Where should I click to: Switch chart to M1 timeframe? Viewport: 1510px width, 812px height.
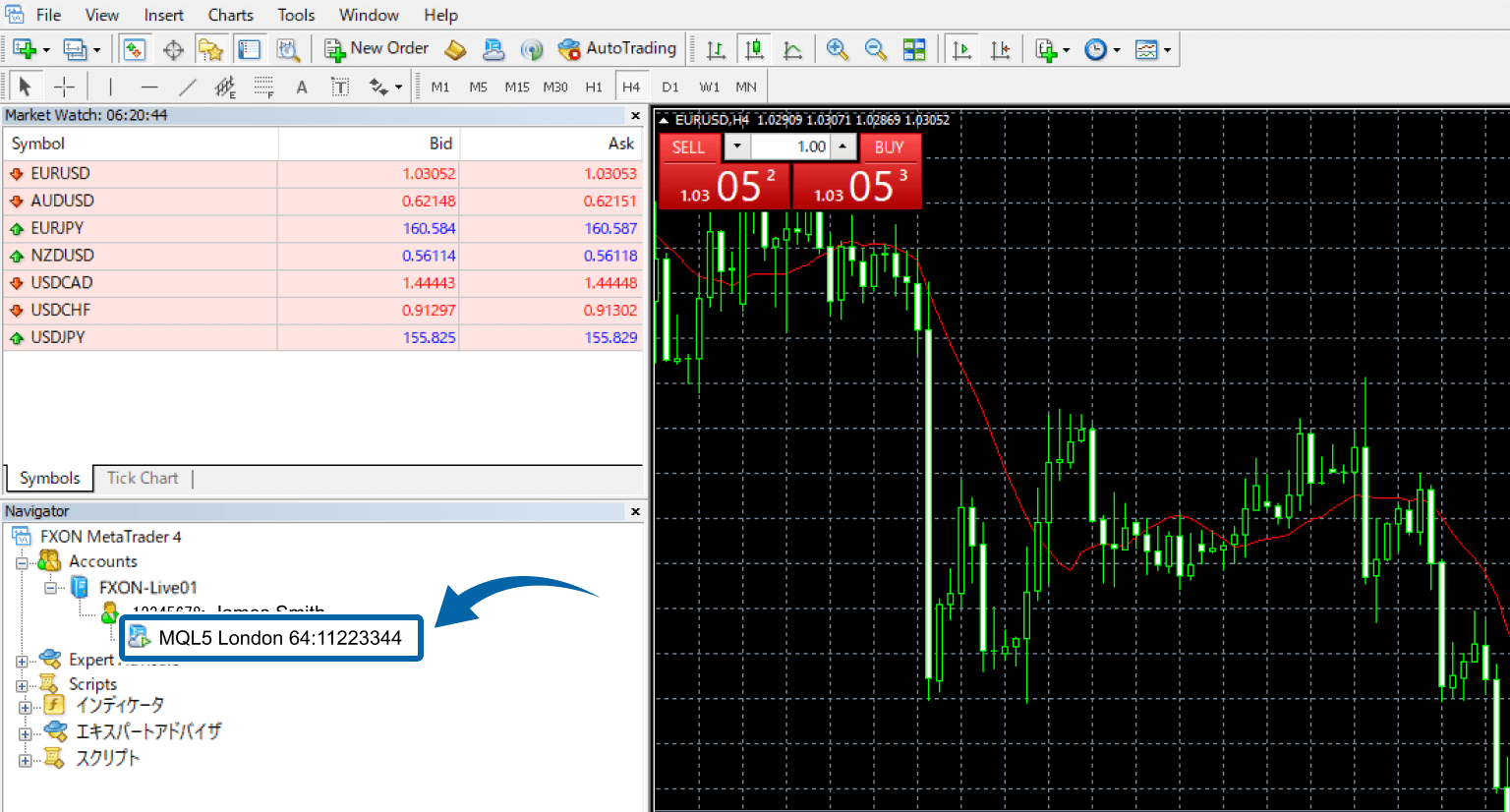click(440, 87)
